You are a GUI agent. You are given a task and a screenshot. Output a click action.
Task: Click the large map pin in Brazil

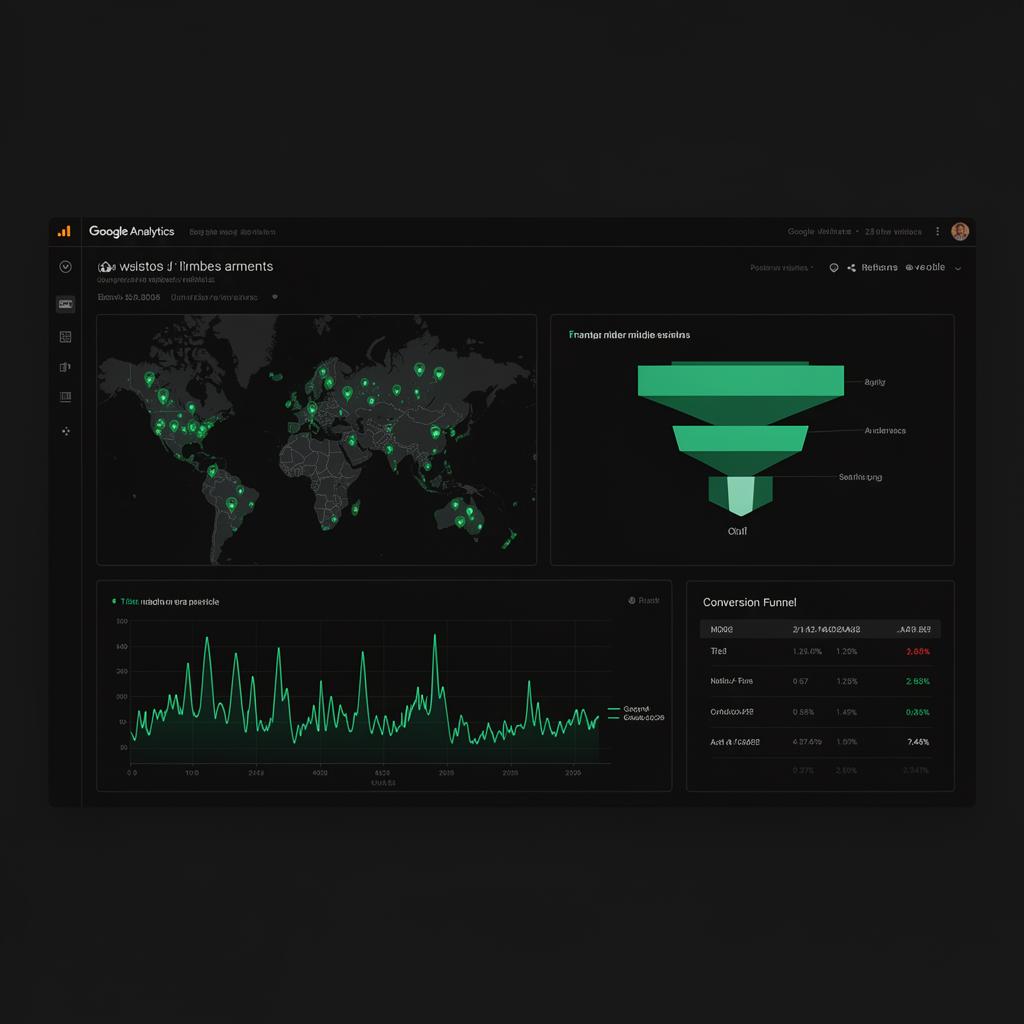point(231,504)
